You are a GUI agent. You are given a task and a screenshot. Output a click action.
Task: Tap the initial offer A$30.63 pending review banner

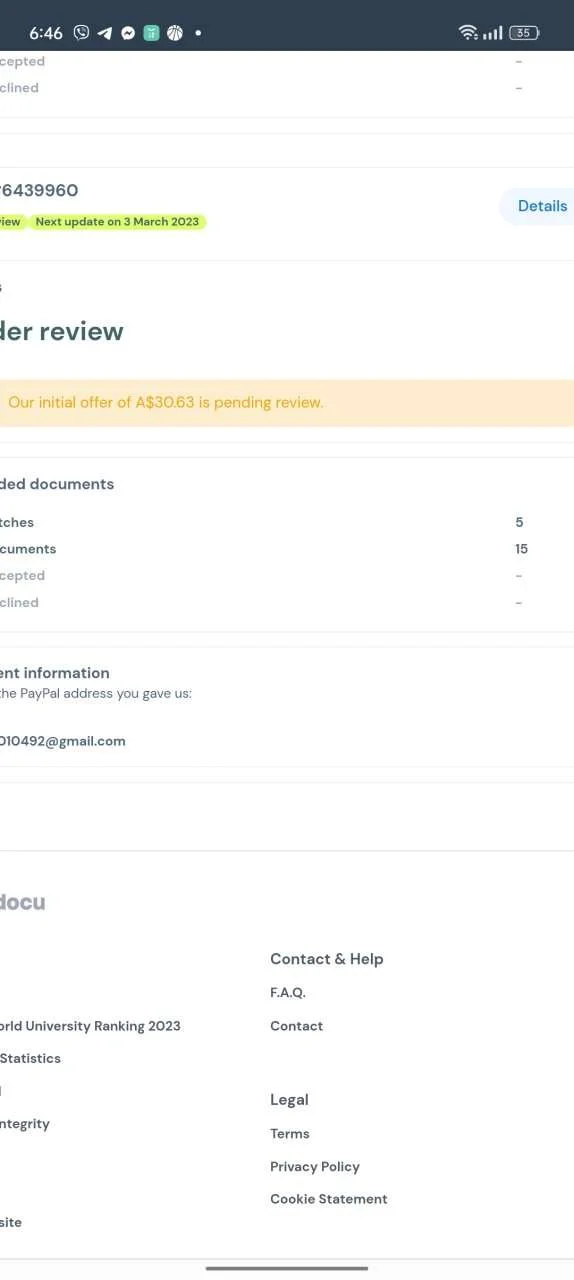click(287, 403)
